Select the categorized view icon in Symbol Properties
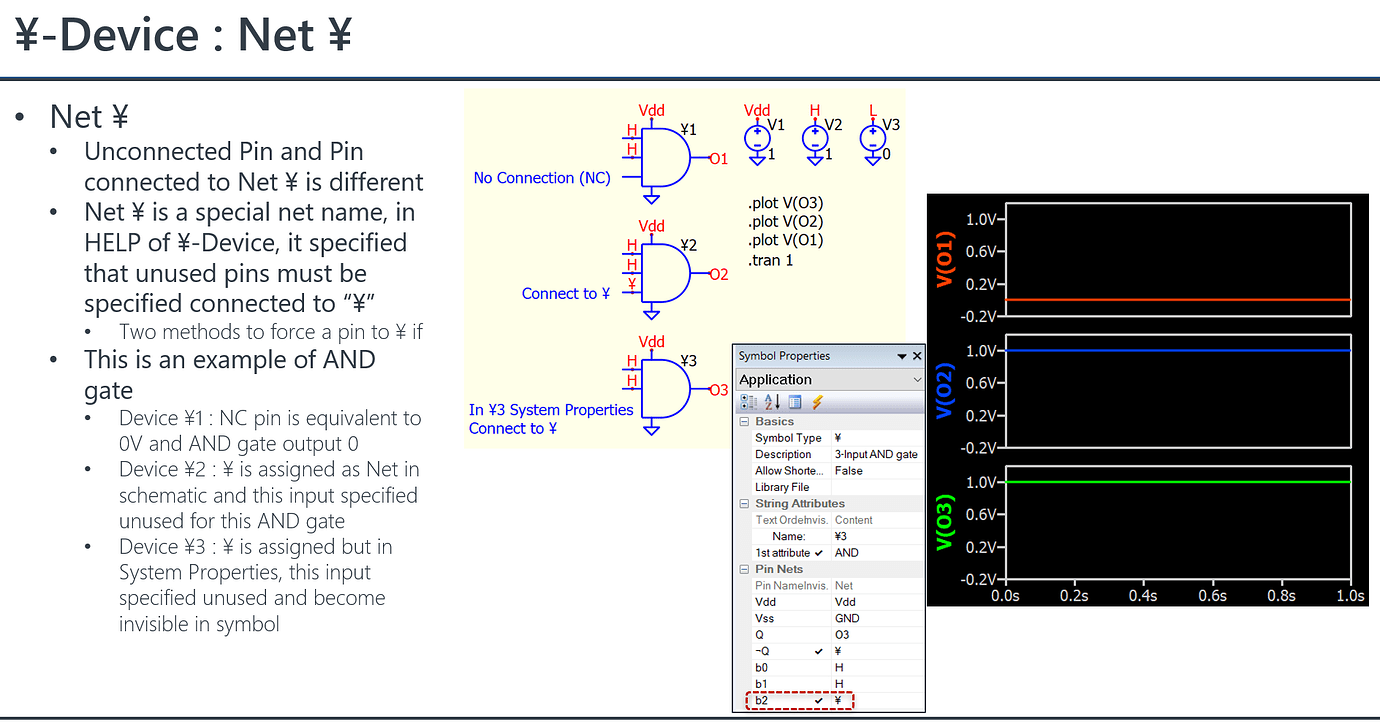Screen dimensions: 1380x726 pyautogui.click(x=748, y=401)
